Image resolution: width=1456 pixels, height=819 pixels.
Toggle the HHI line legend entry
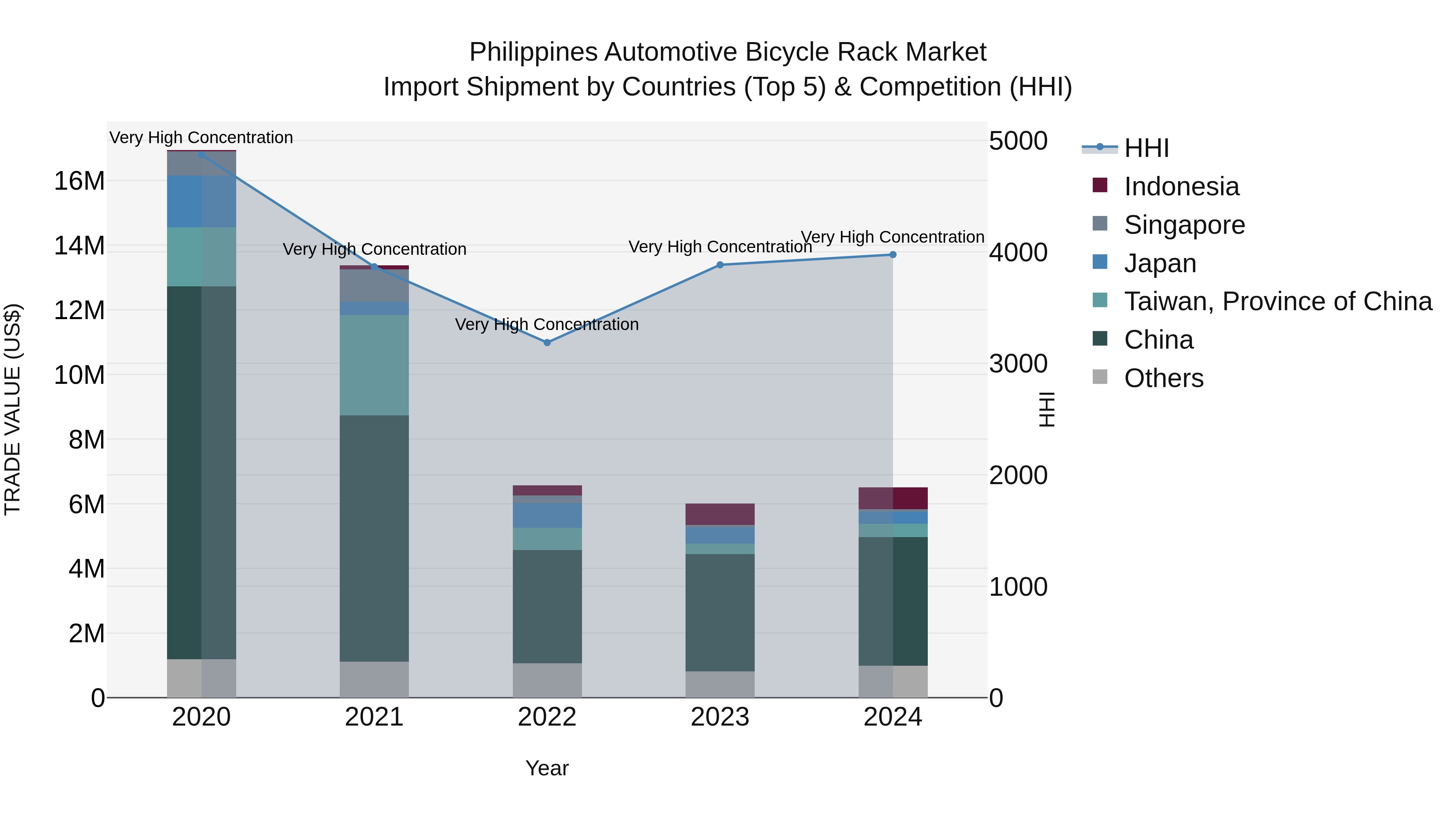(x=1125, y=148)
